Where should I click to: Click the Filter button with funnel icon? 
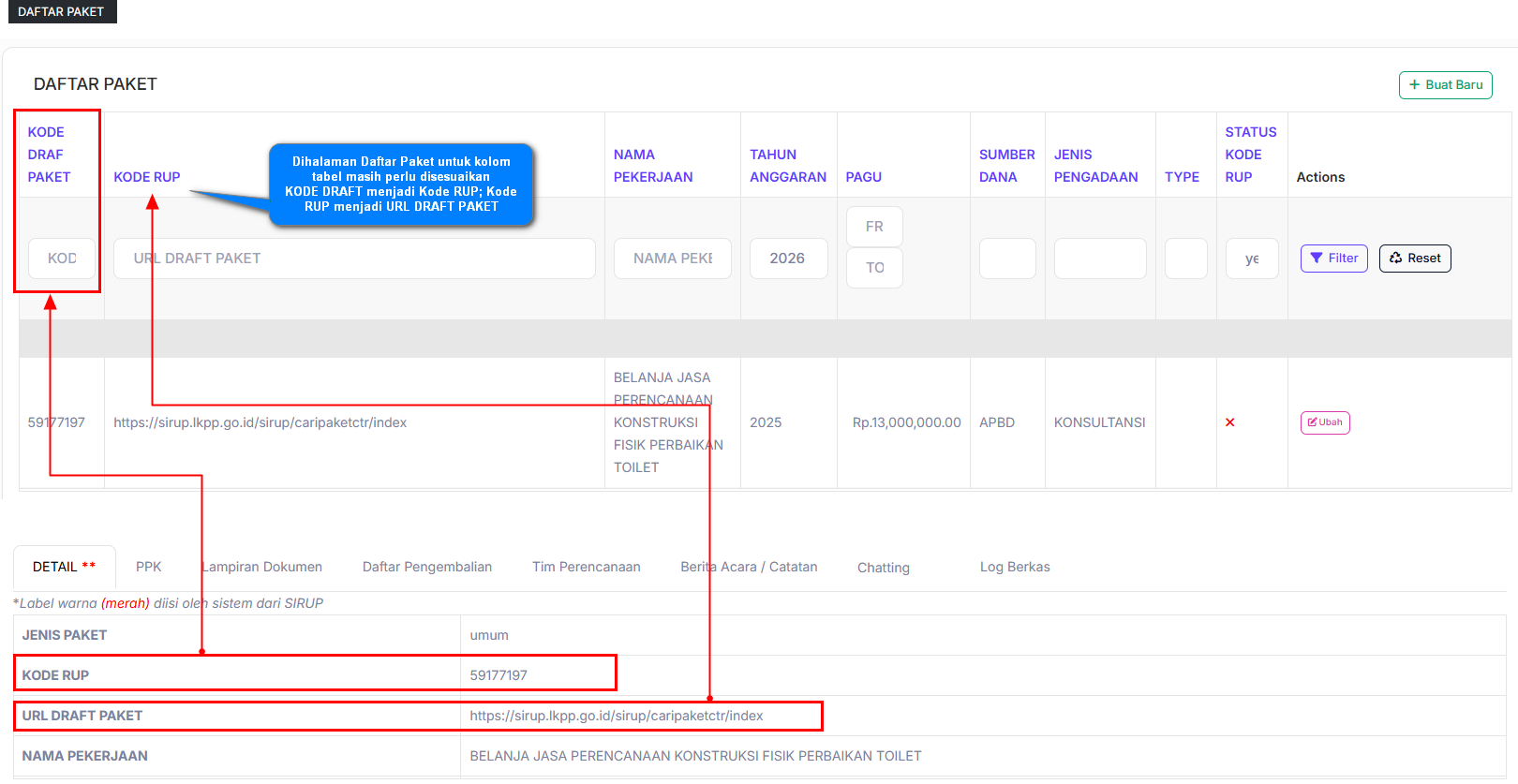(1333, 259)
